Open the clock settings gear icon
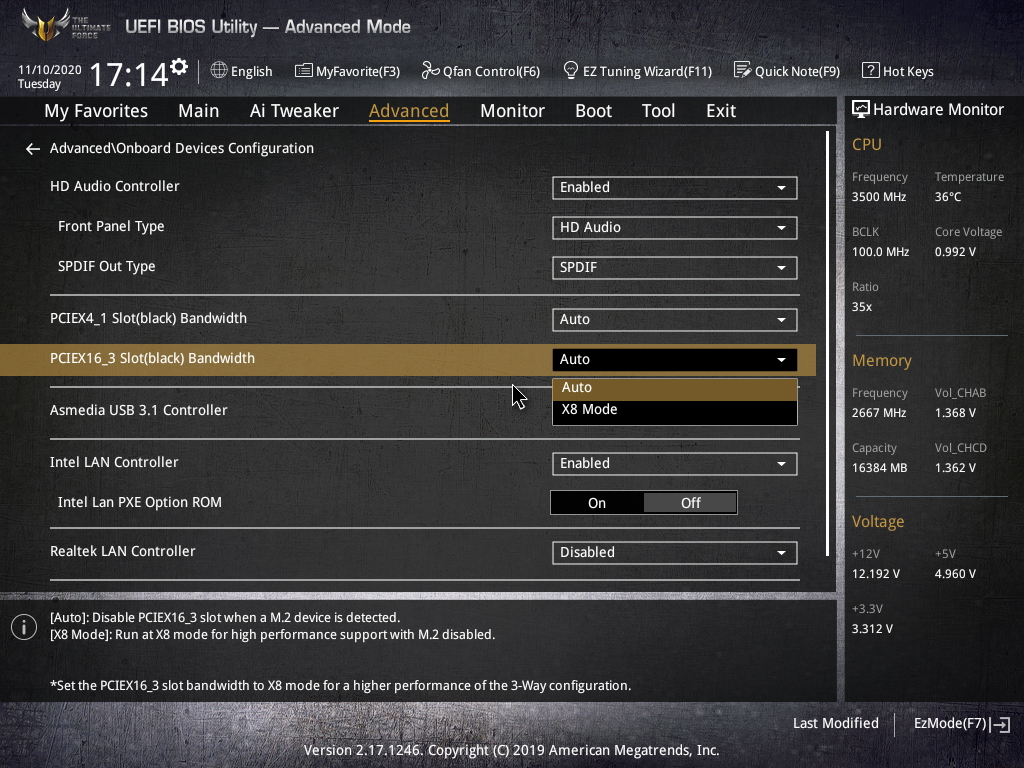Viewport: 1024px width, 768px height. pos(179,67)
